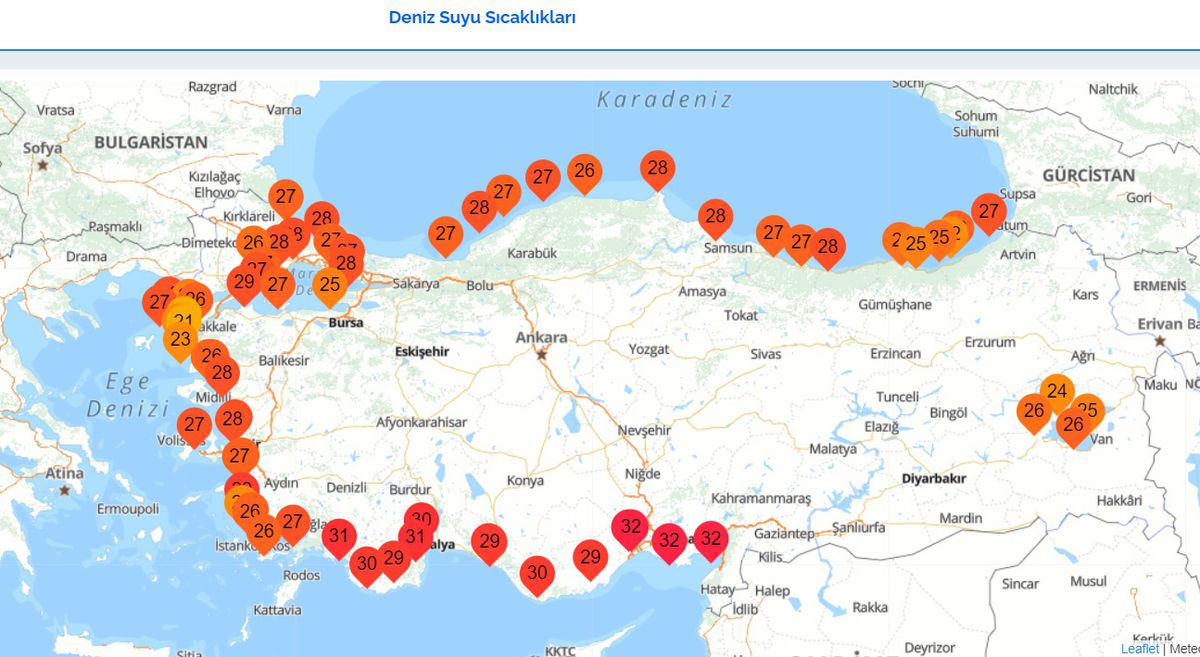Screen dimensions: 1200x657
Task: Select the 27 marker east of Samsun
Action: [x=772, y=235]
